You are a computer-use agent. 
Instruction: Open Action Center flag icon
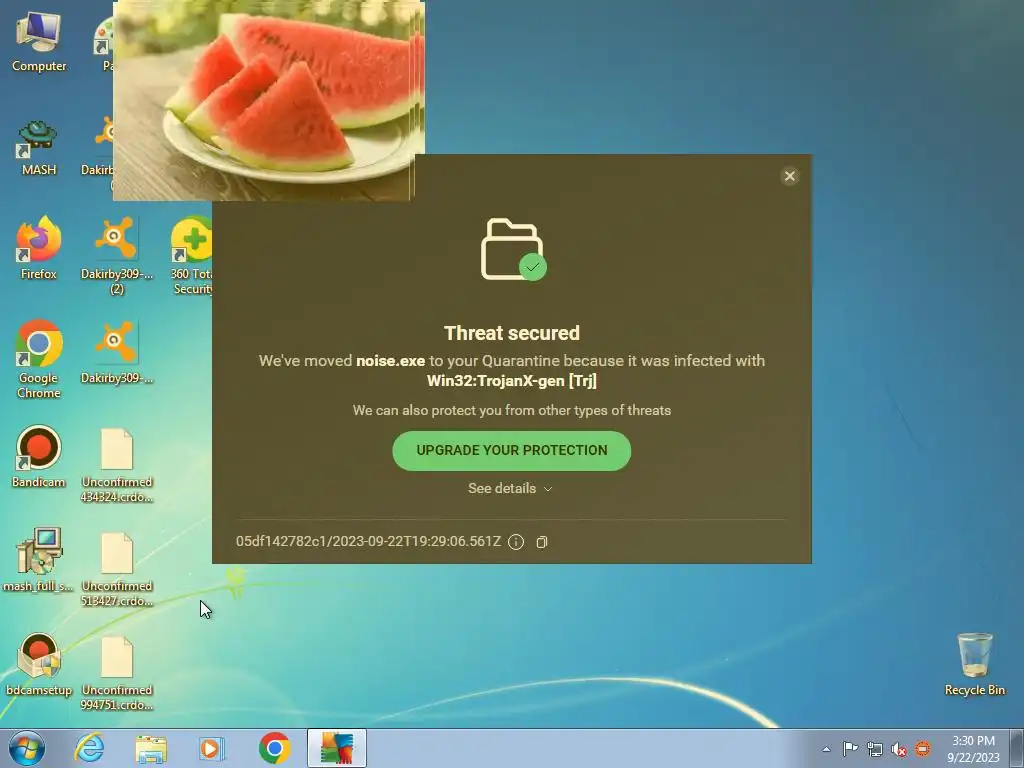[850, 749]
